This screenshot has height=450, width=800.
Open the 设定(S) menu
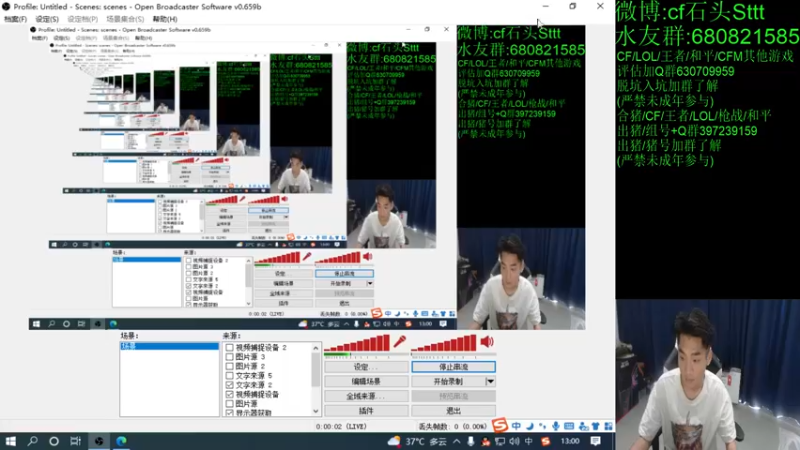(x=47, y=19)
